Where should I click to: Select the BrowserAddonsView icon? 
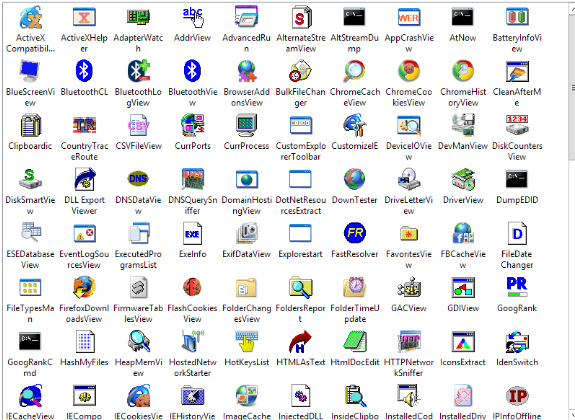pyautogui.click(x=246, y=71)
